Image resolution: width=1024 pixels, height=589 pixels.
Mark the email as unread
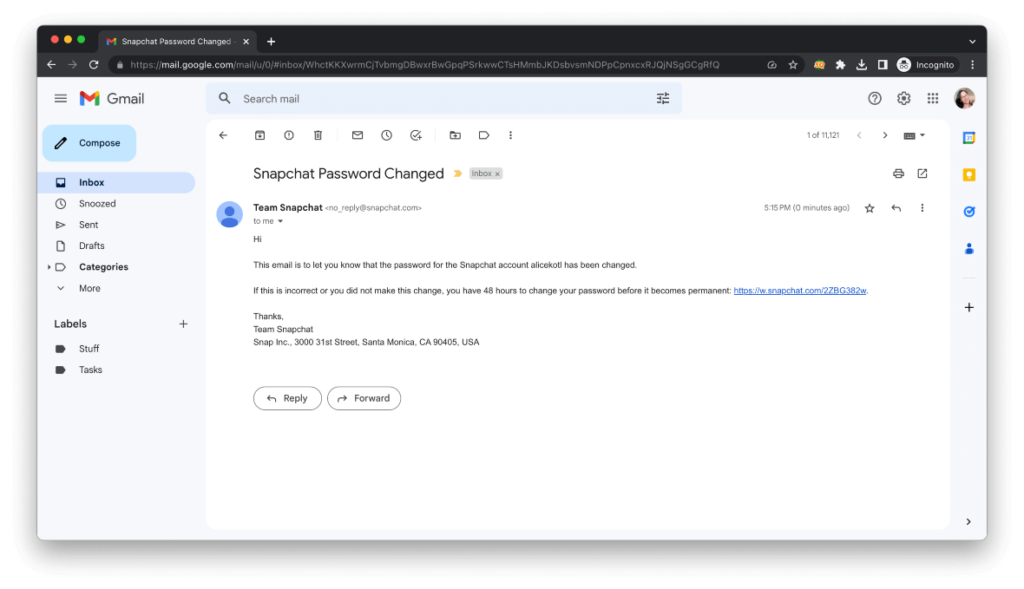click(x=357, y=135)
